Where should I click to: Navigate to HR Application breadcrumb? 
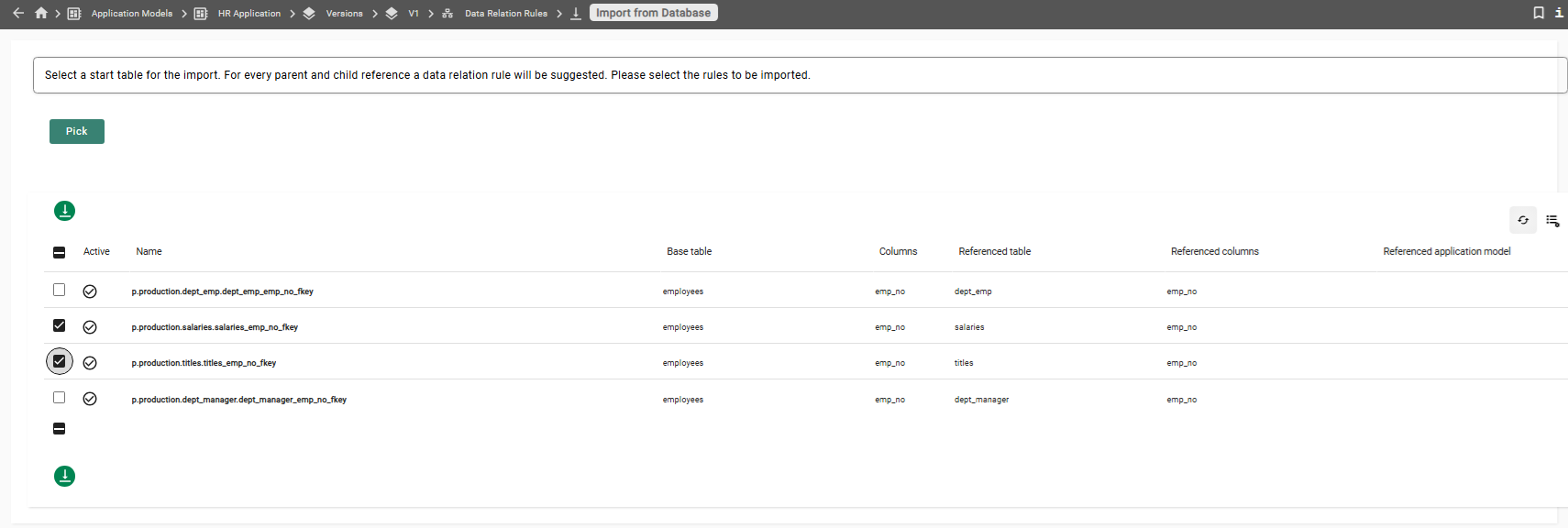[248, 14]
